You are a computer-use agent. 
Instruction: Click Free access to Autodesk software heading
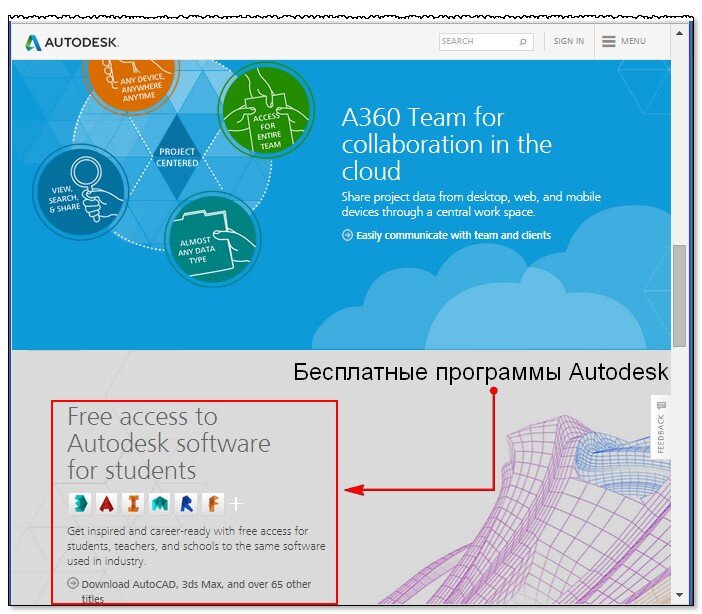pos(169,443)
